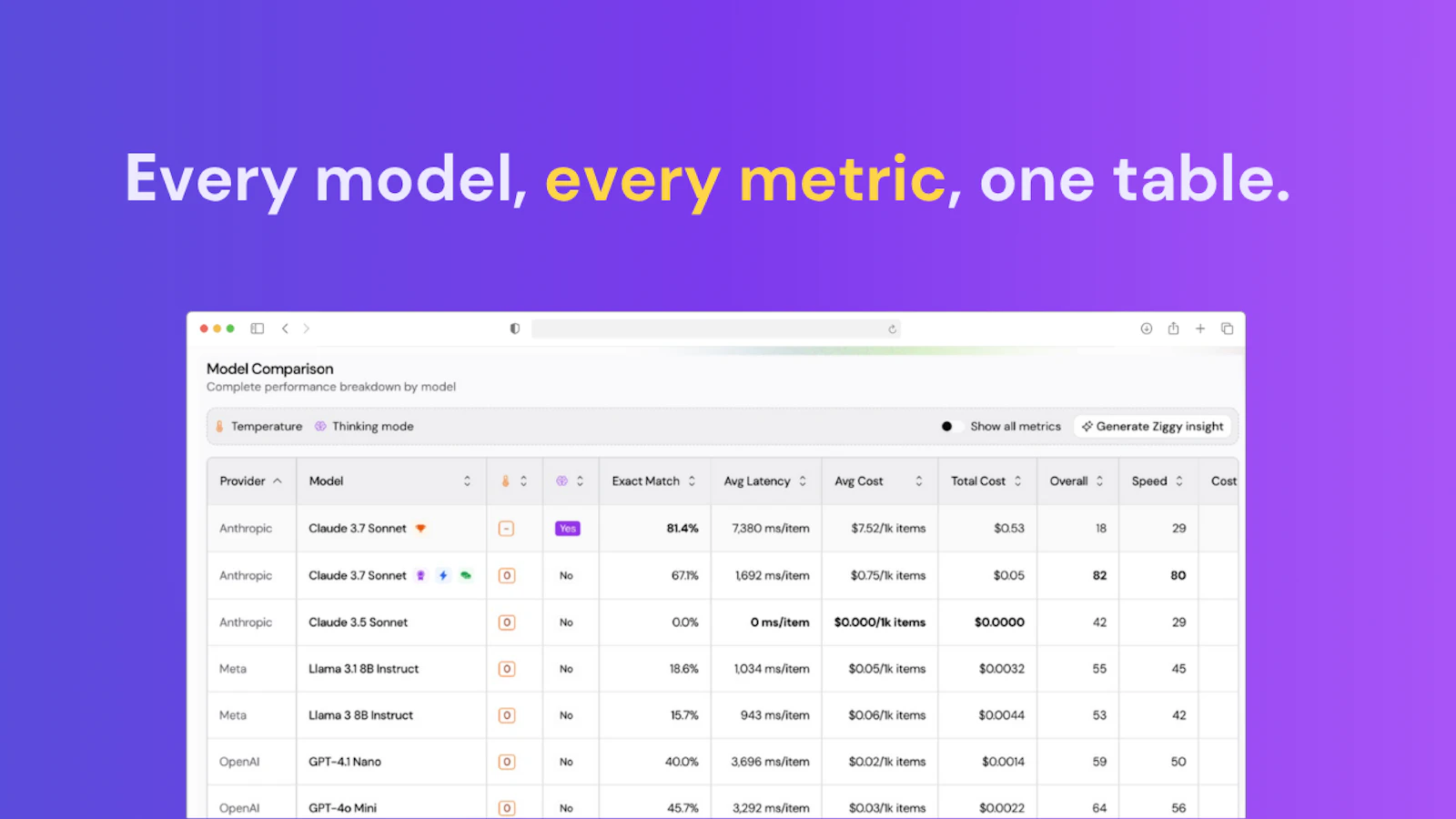The height and width of the screenshot is (819, 1456).
Task: Click the brain icon on the Thinking mode filter chip
Action: point(320,426)
